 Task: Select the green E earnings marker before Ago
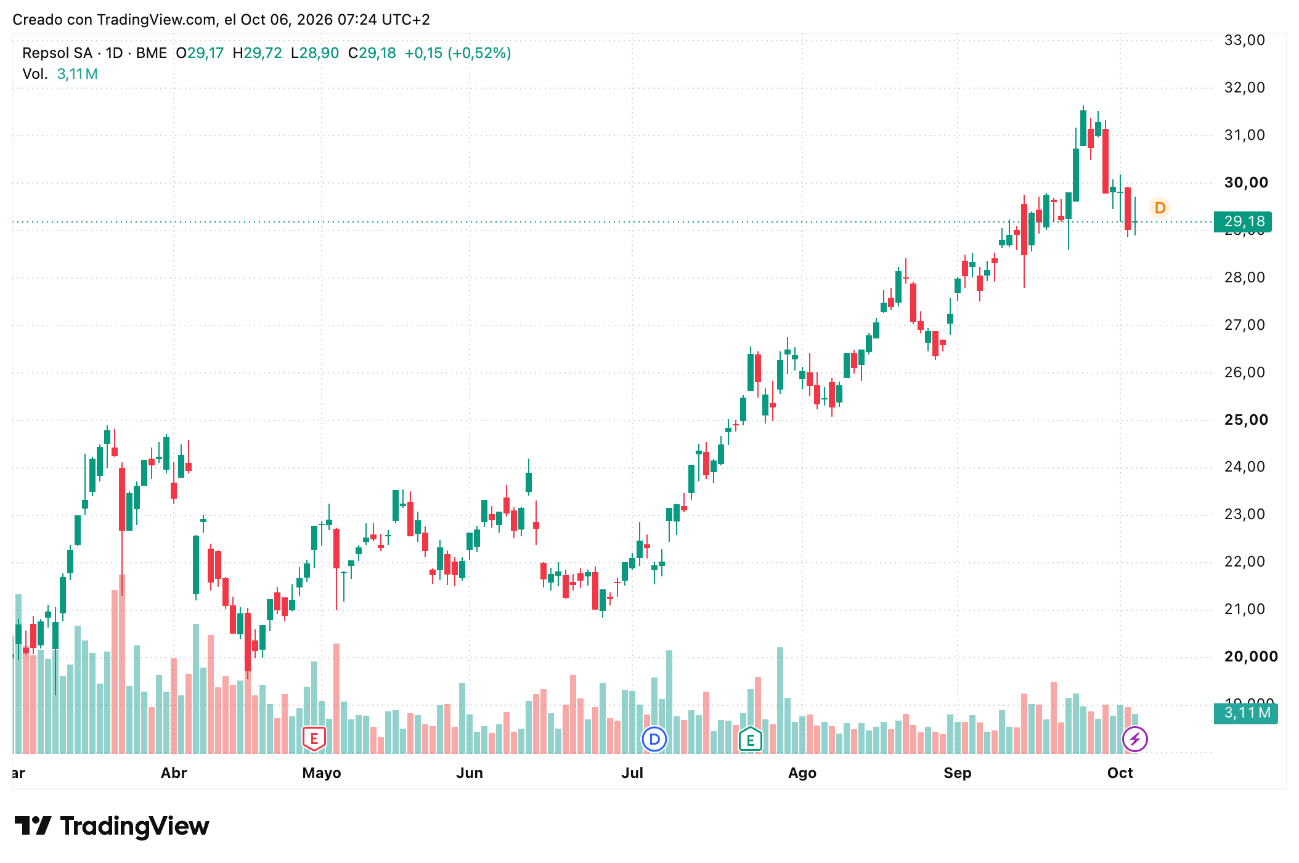pos(749,739)
